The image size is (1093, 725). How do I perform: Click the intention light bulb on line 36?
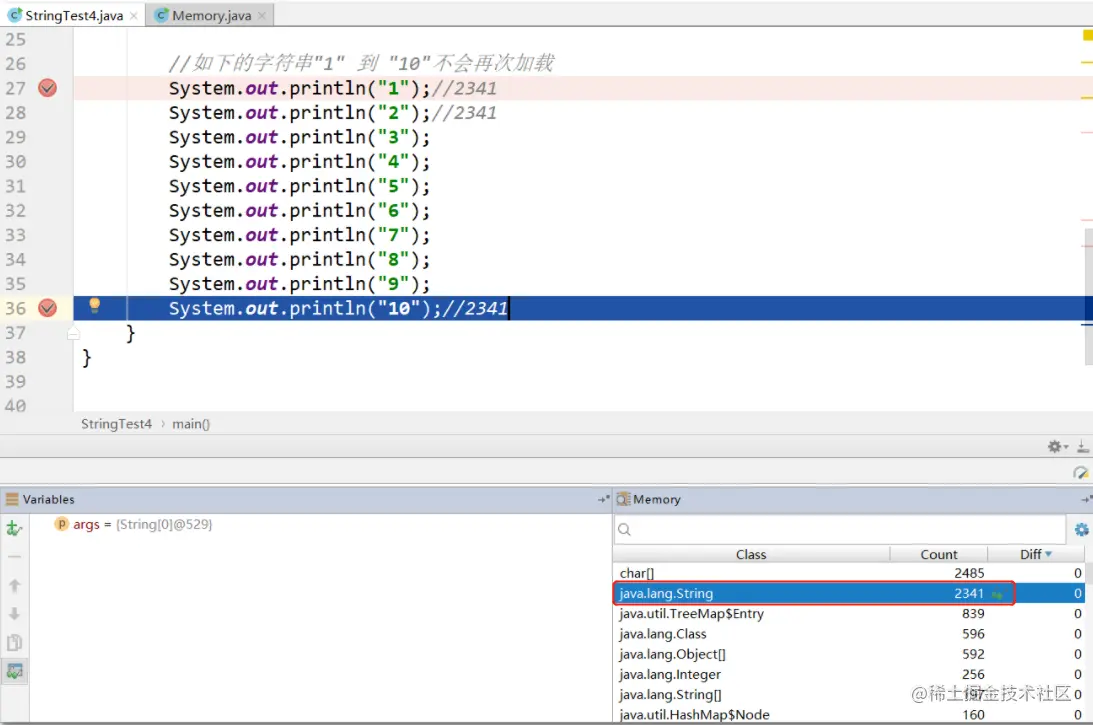pos(95,305)
